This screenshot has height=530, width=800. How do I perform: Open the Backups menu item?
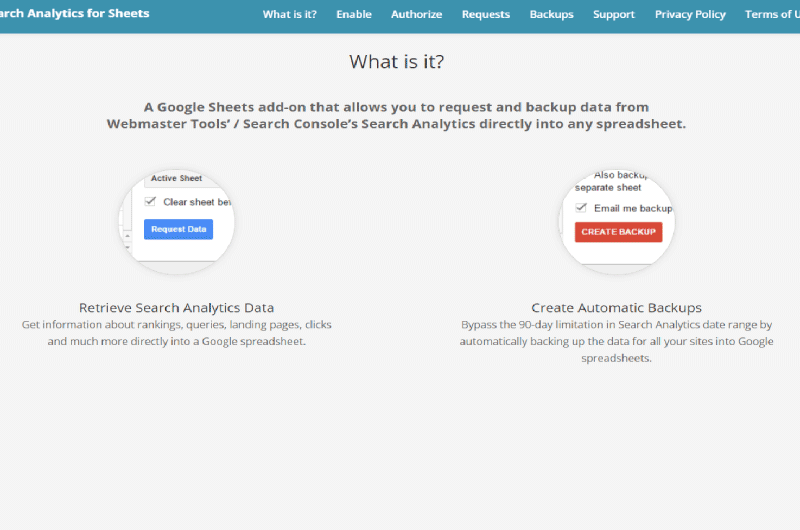pyautogui.click(x=552, y=14)
